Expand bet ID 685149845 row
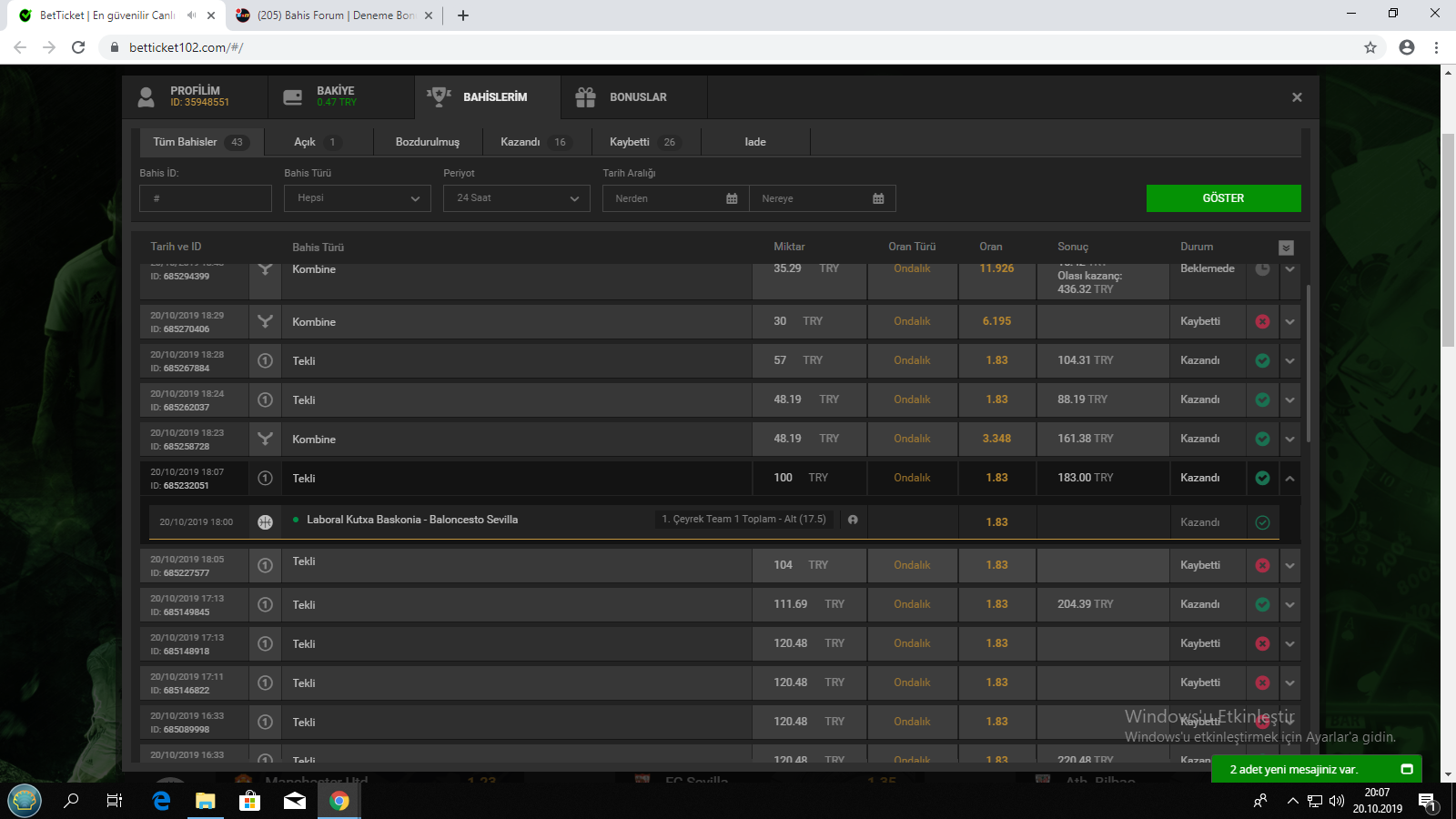The height and width of the screenshot is (819, 1456). (x=1289, y=605)
